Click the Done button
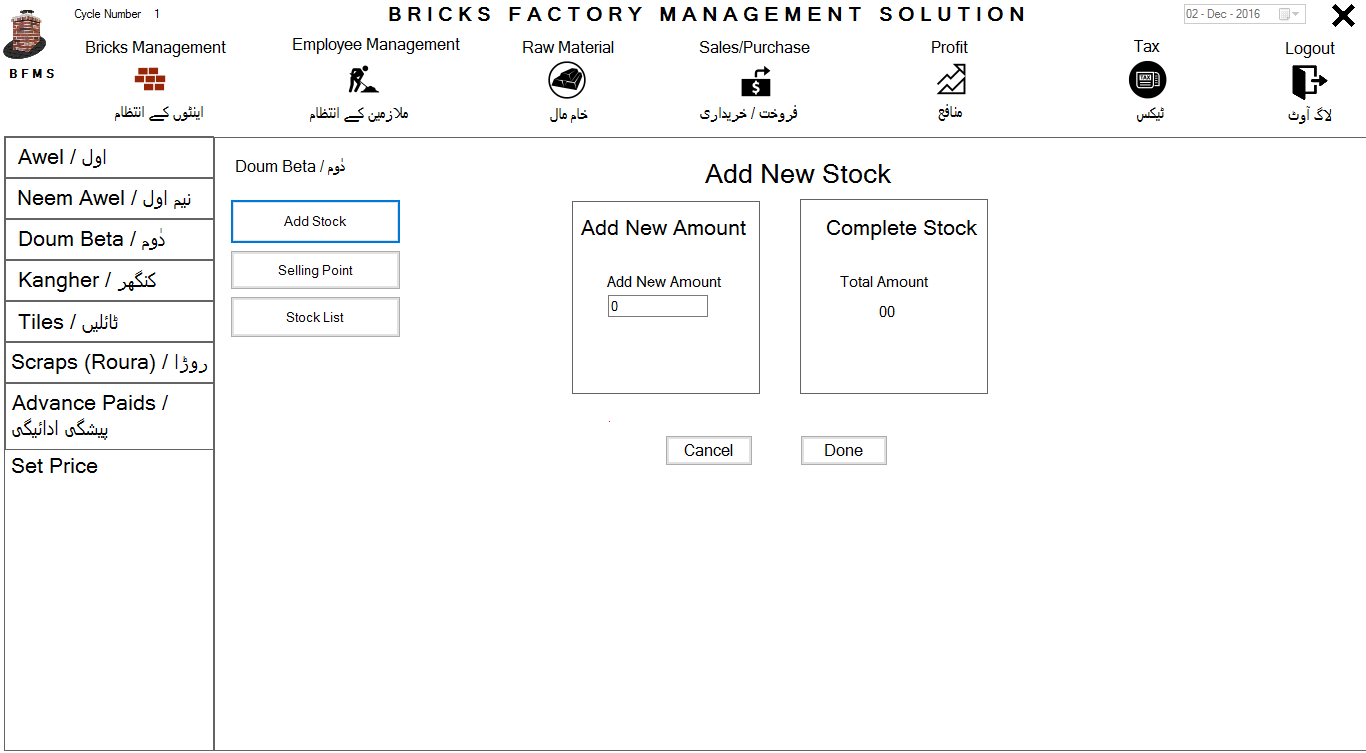 (x=843, y=451)
